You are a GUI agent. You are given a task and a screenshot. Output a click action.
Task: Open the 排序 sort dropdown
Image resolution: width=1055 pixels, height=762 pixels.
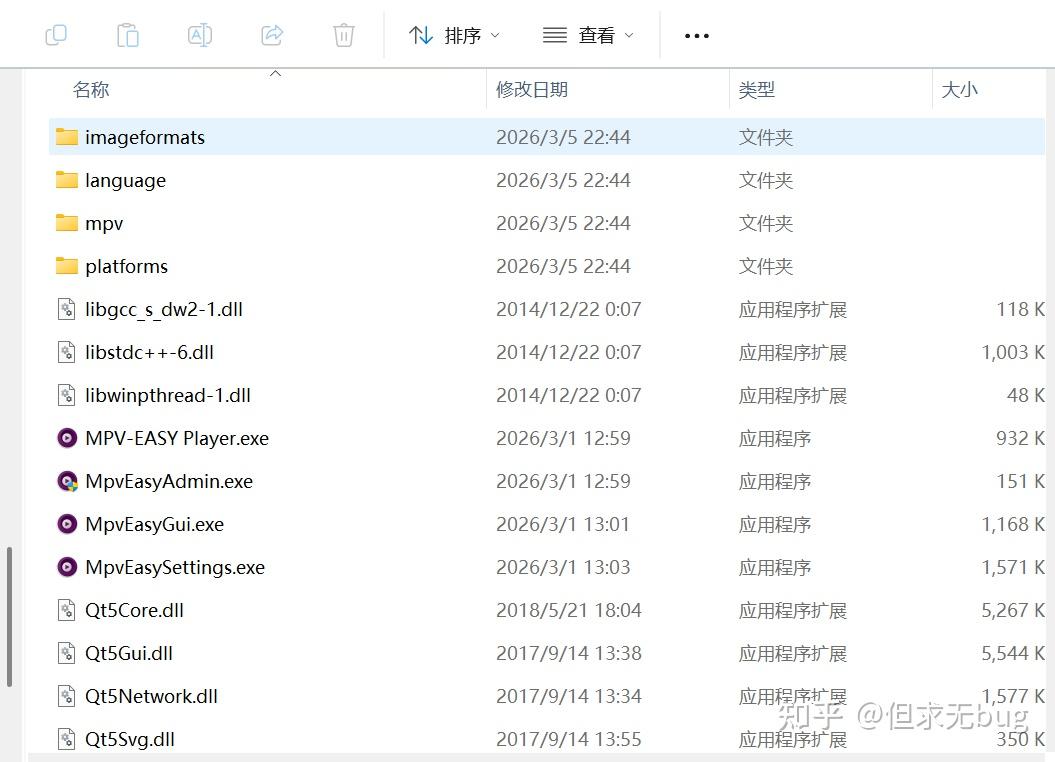click(x=454, y=35)
